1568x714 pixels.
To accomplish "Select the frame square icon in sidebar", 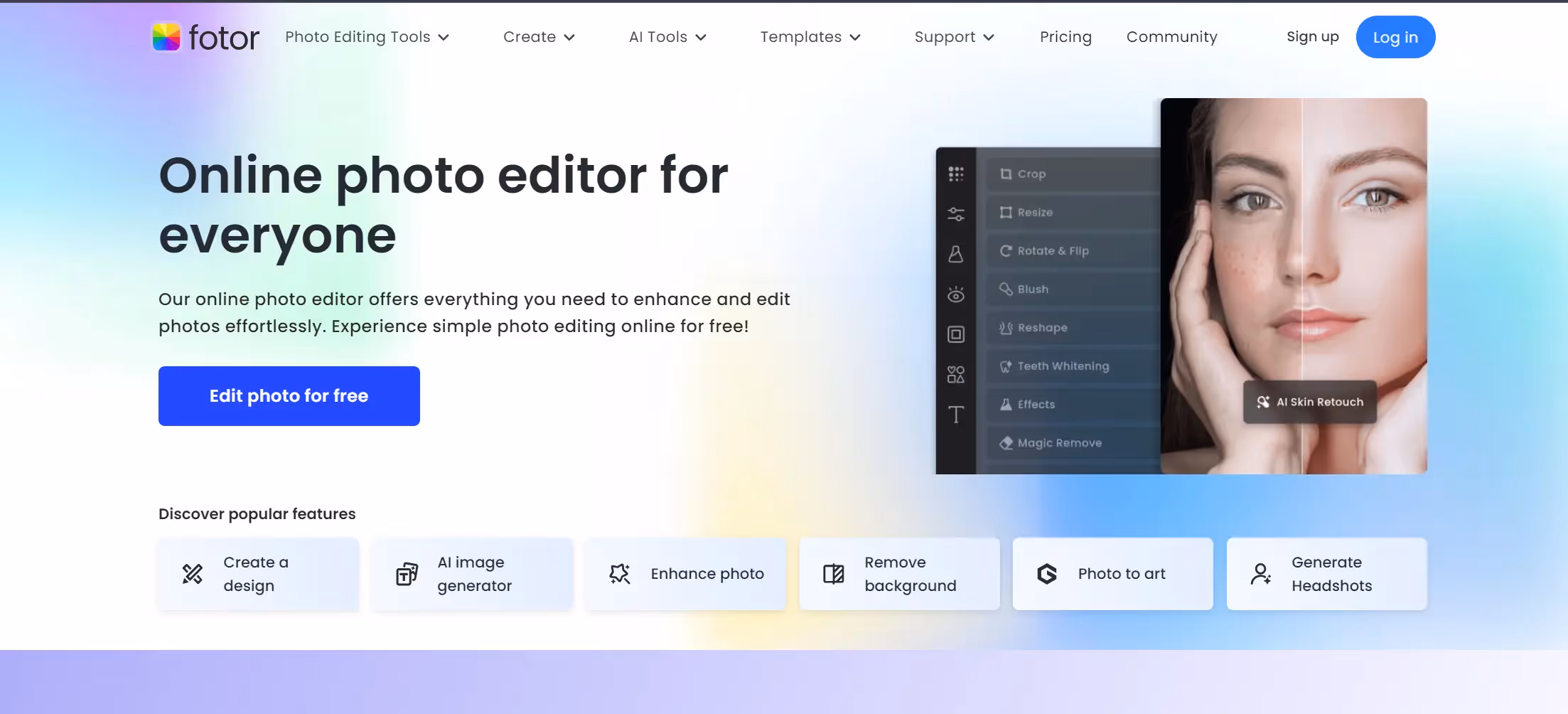I will [x=956, y=334].
